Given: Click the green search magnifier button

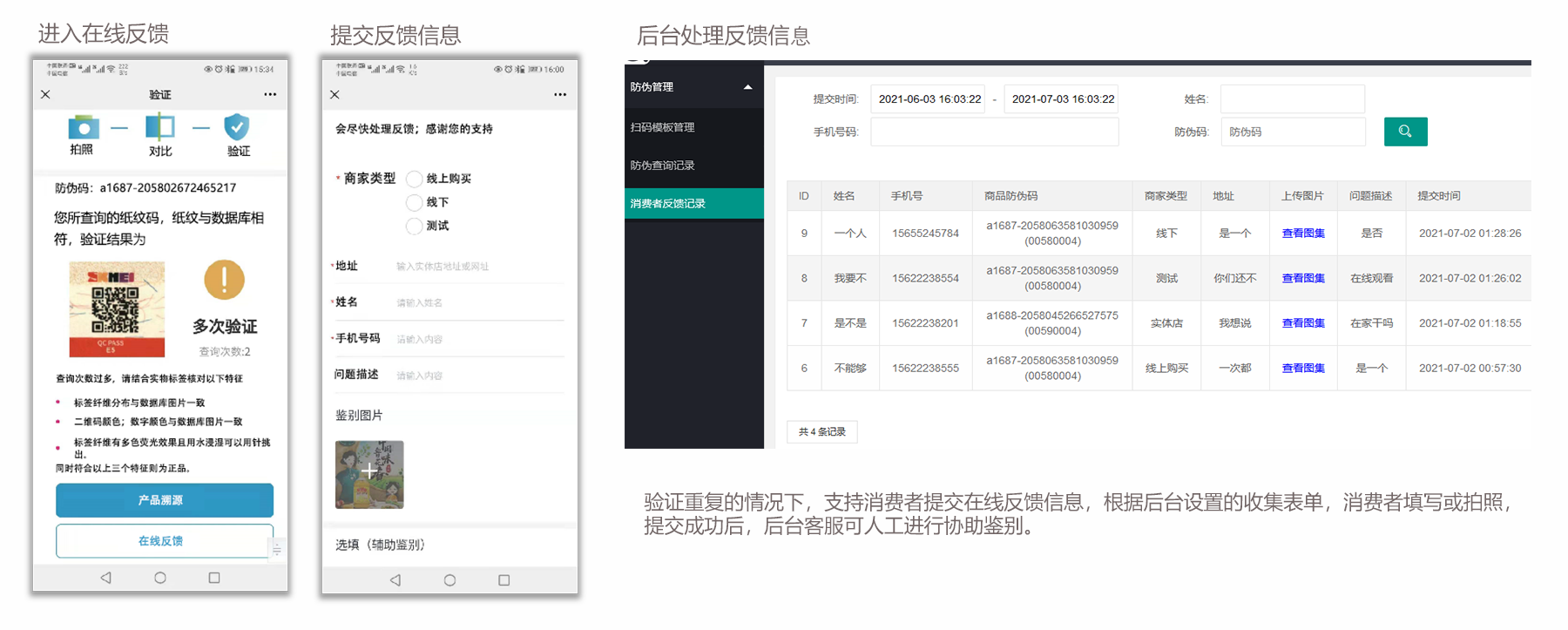Looking at the screenshot, I should (1405, 132).
